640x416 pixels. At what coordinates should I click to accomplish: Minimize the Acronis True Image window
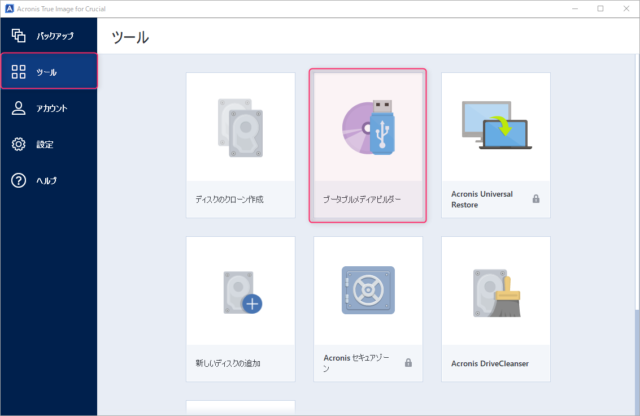[x=575, y=9]
